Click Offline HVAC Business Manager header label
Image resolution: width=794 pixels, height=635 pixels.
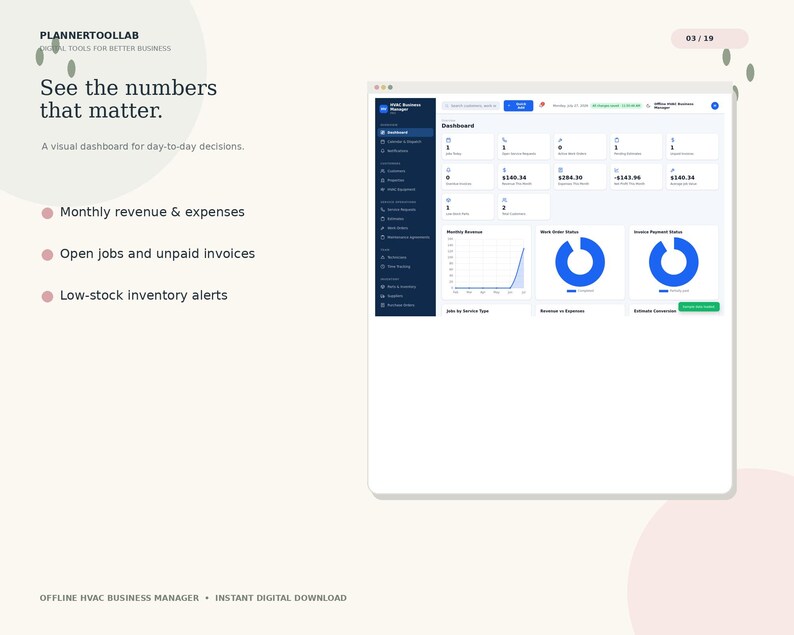click(673, 105)
